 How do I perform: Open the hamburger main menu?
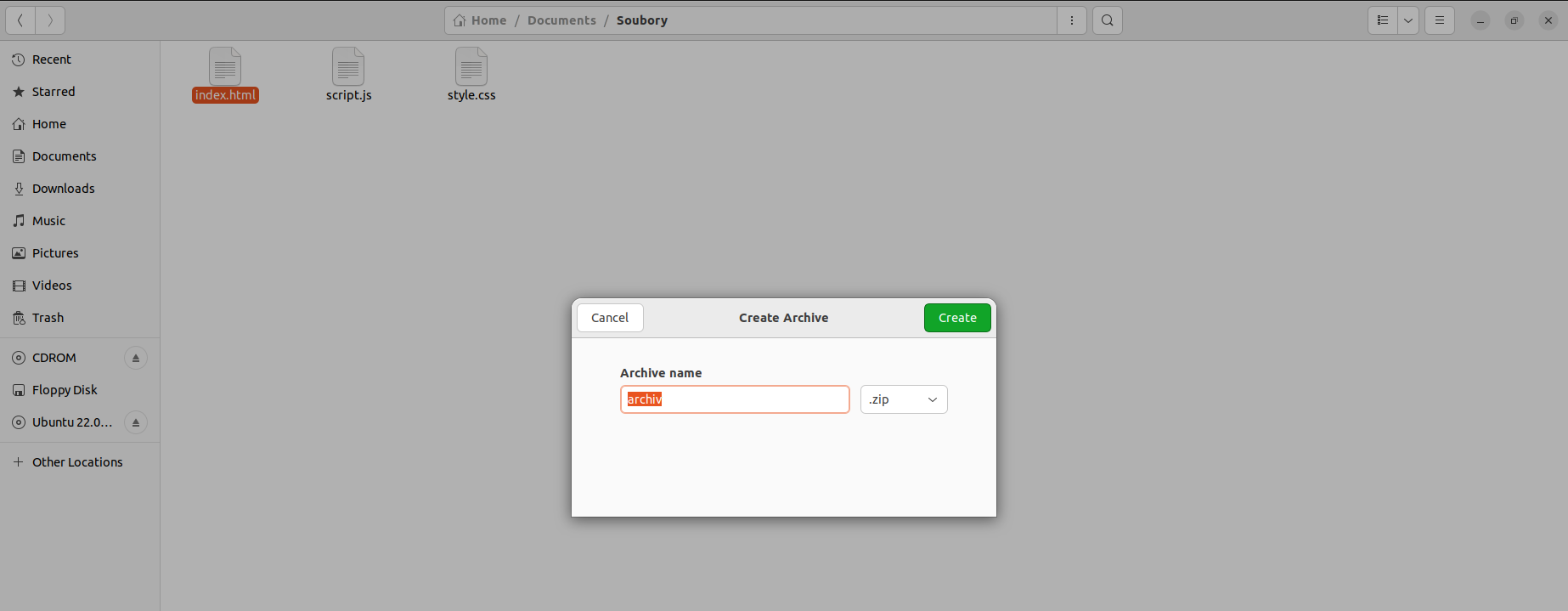click(1440, 20)
